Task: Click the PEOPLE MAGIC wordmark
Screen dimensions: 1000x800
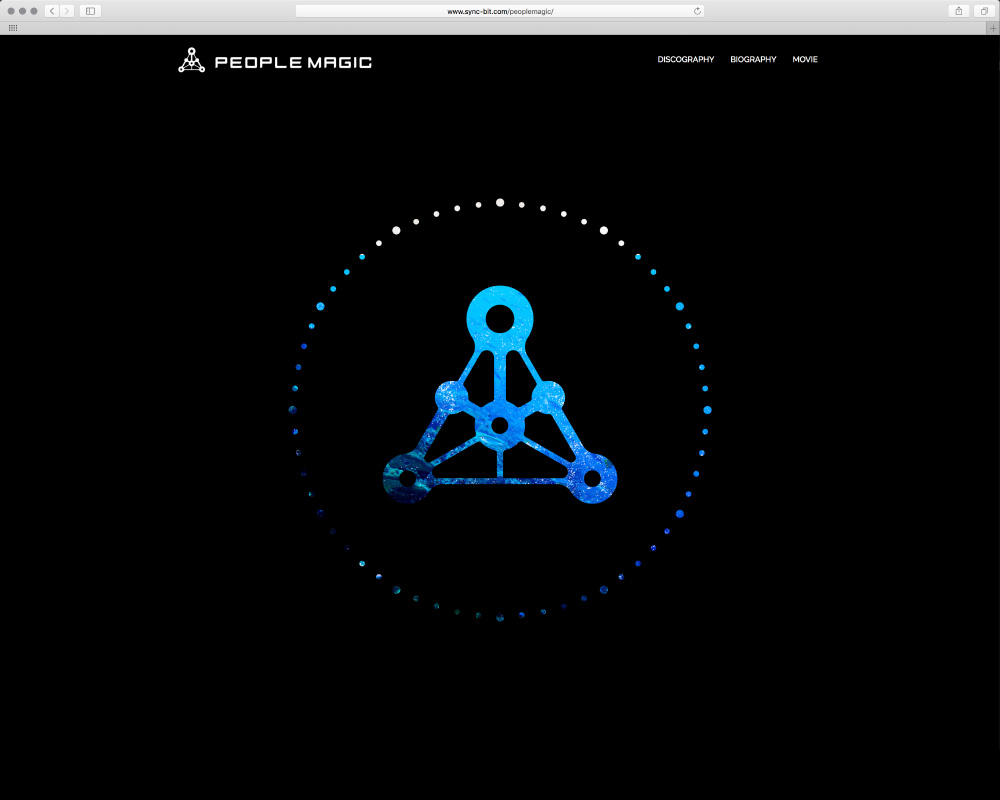Action: pos(293,62)
